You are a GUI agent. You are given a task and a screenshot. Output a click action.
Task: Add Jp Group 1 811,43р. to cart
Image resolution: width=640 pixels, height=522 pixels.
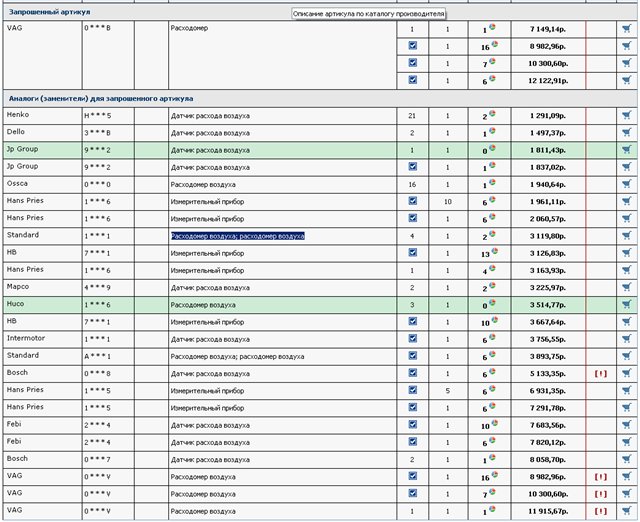click(627, 149)
